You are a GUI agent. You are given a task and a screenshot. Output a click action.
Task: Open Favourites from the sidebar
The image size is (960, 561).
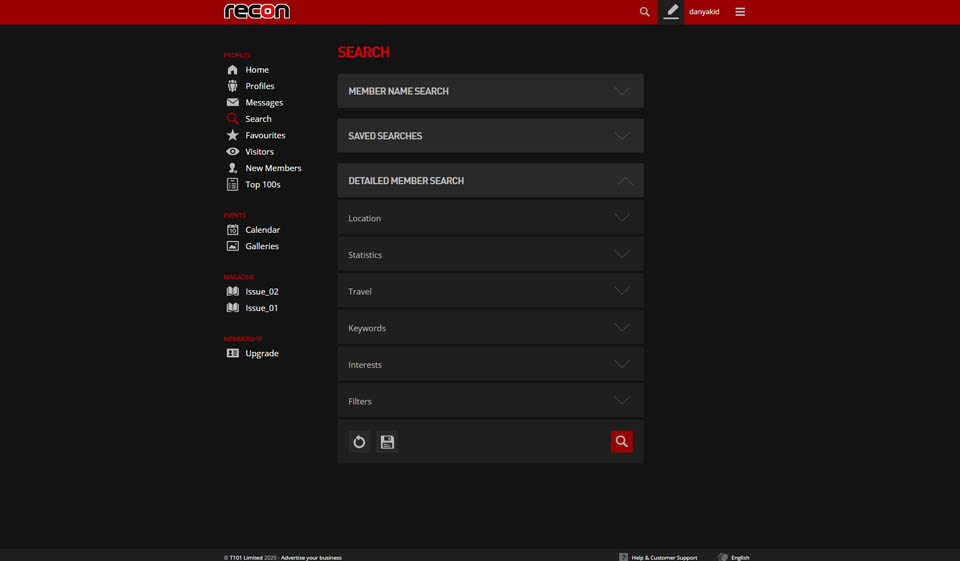click(265, 135)
